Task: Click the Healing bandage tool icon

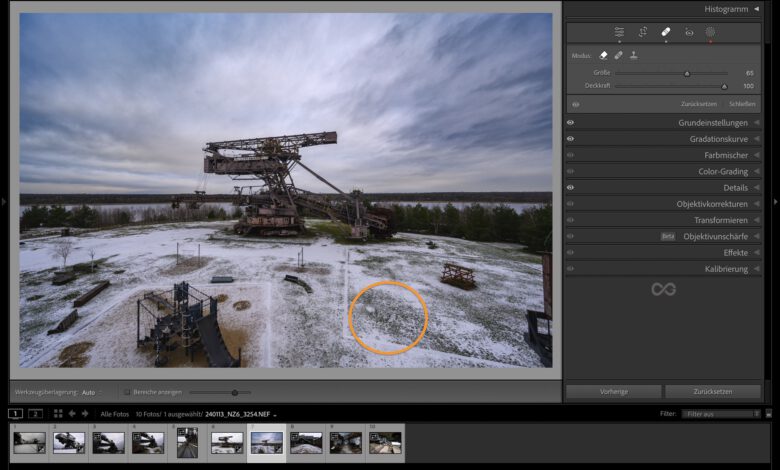Action: click(x=665, y=32)
